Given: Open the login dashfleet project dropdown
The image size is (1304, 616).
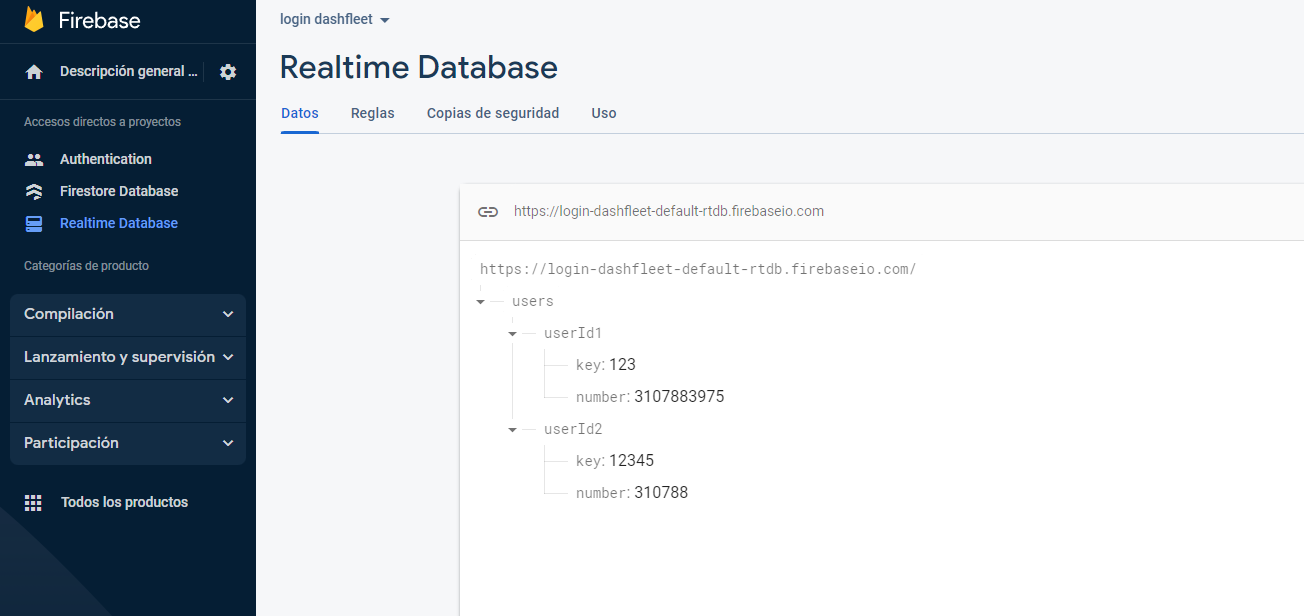Looking at the screenshot, I should (x=335, y=19).
